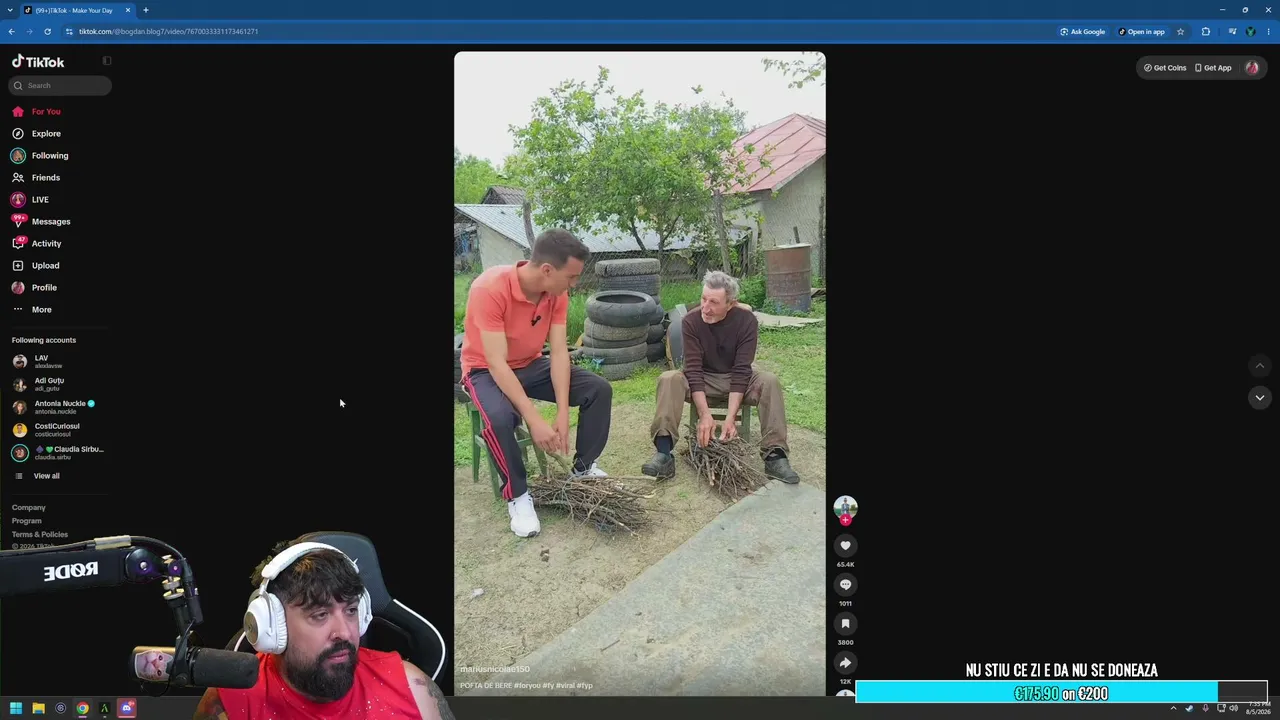The width and height of the screenshot is (1280, 720).
Task: Open Chrome three-dot menu
Action: click(x=1268, y=31)
